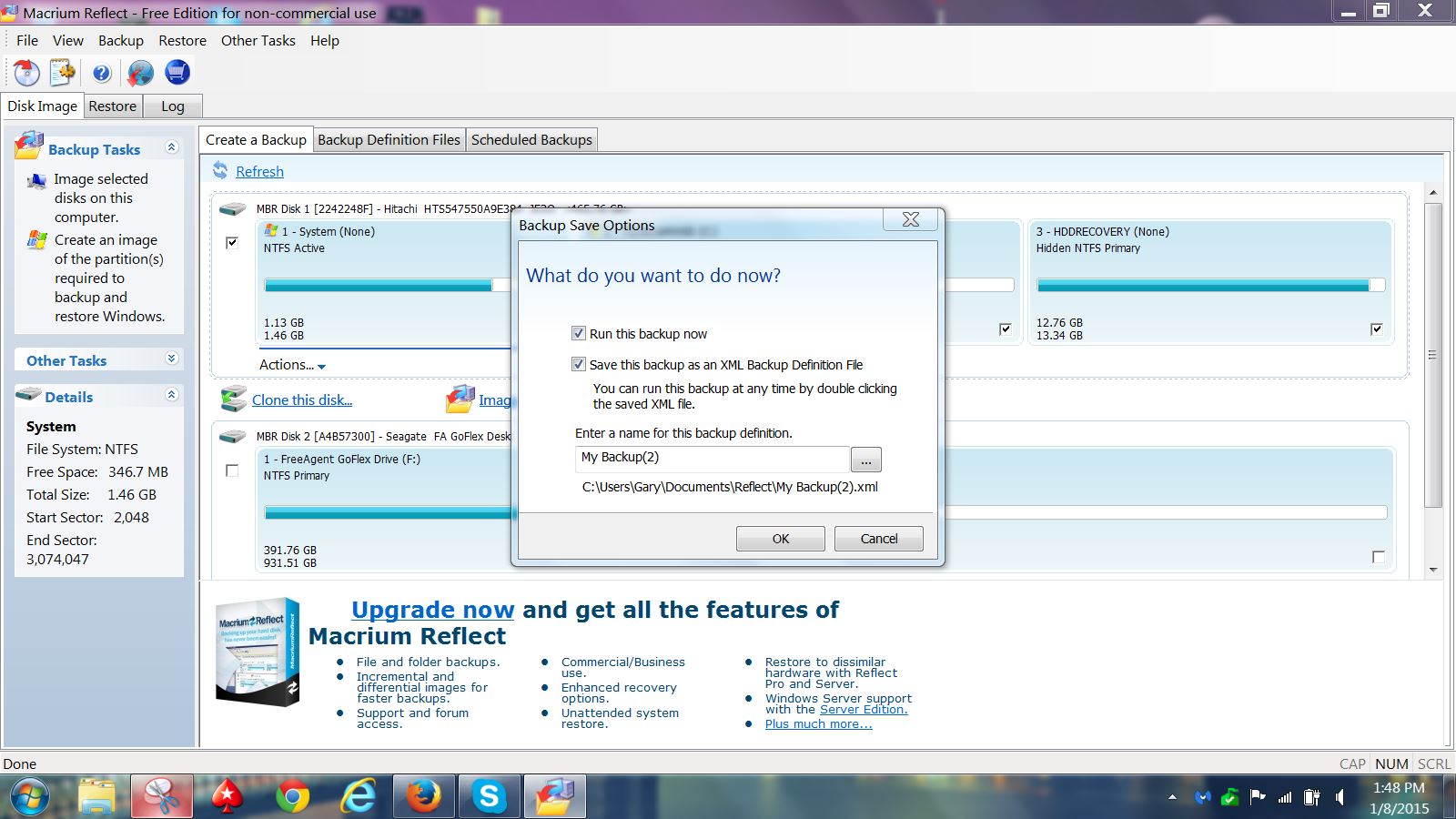
Task: Check the MBR Disk 2 Seagate checkbox
Action: [232, 470]
